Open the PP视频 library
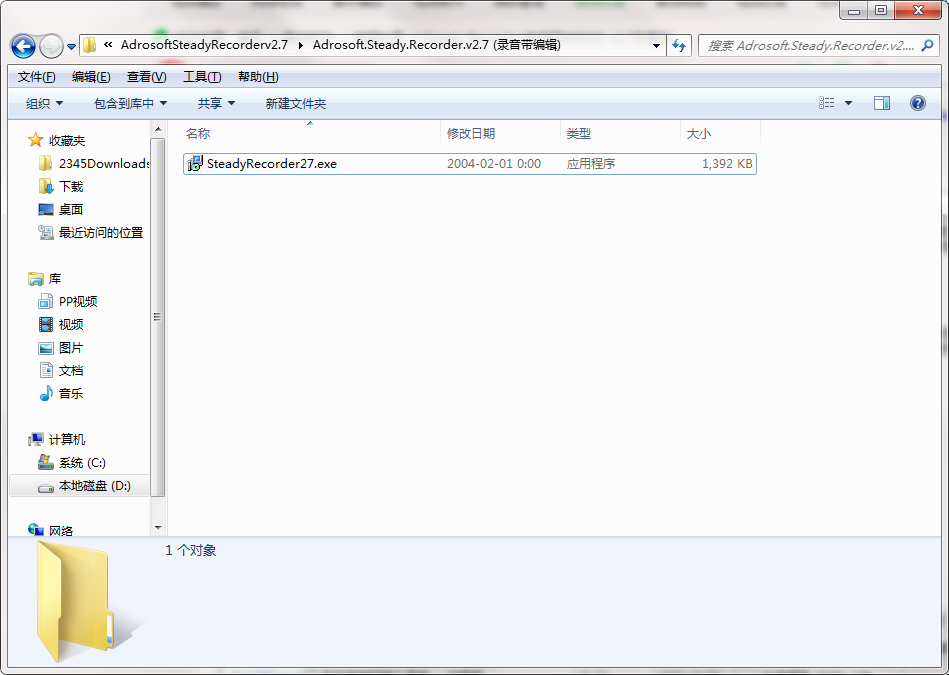The width and height of the screenshot is (949, 675). [77, 301]
